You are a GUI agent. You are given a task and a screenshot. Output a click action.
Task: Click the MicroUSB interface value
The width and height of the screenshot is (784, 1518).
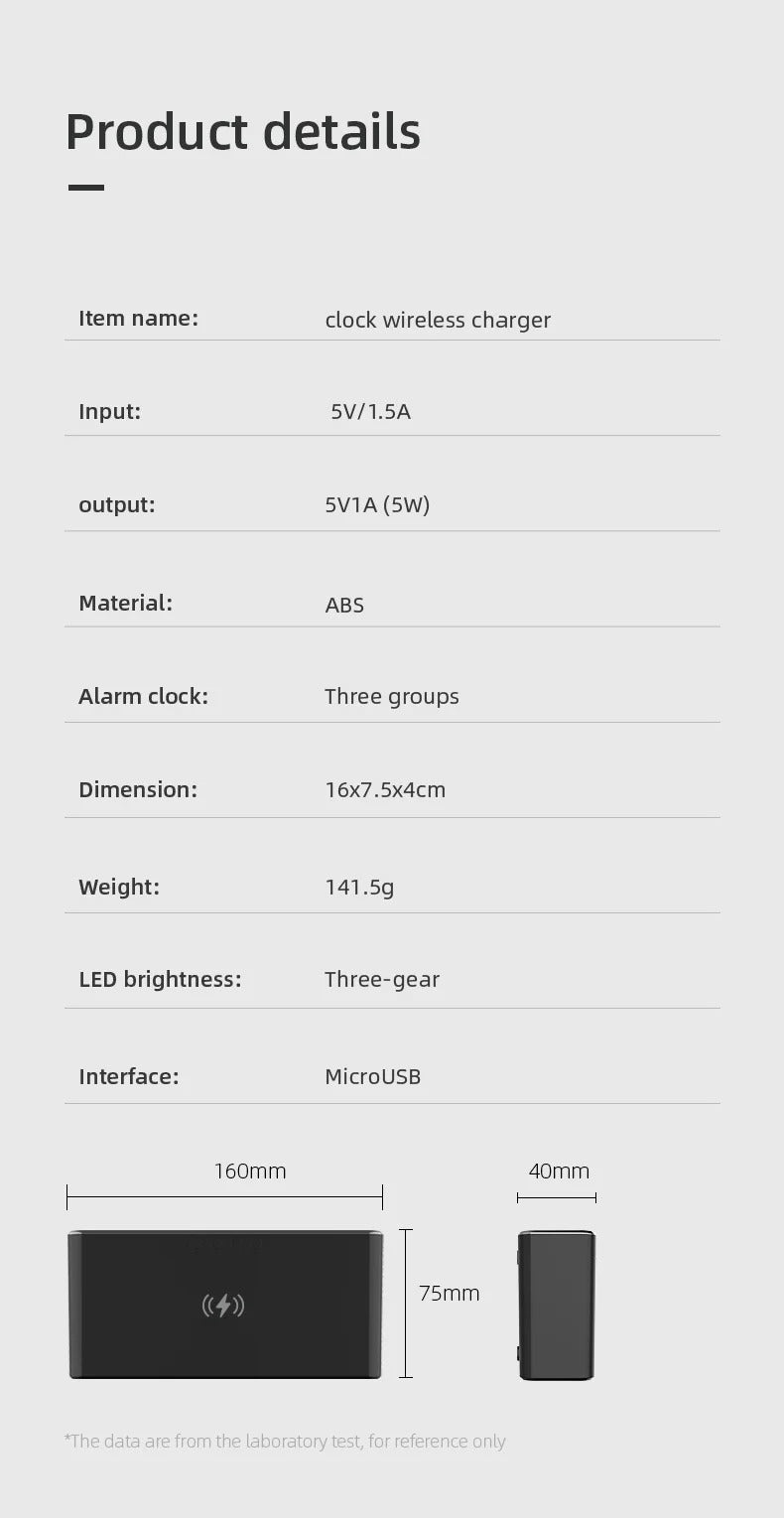(x=373, y=1076)
